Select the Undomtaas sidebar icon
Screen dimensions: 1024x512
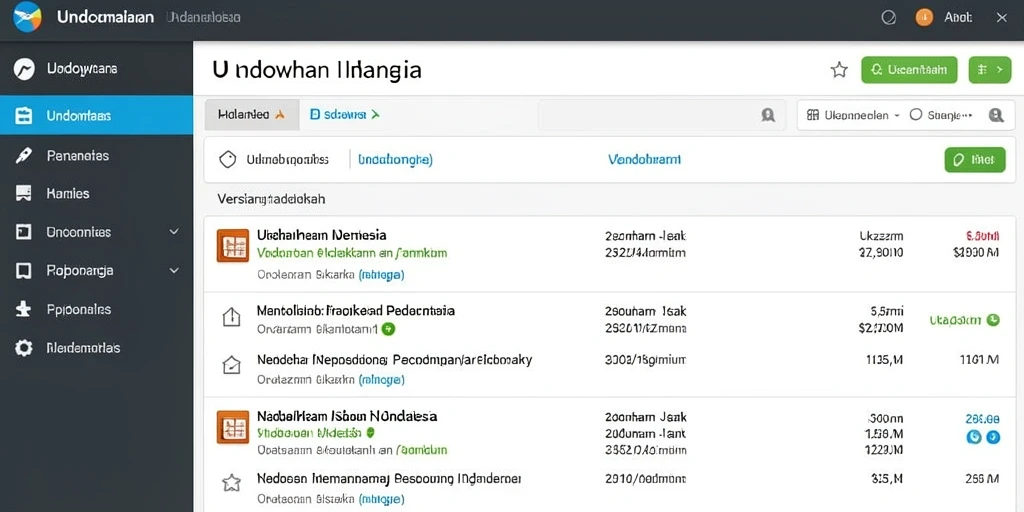pos(24,116)
